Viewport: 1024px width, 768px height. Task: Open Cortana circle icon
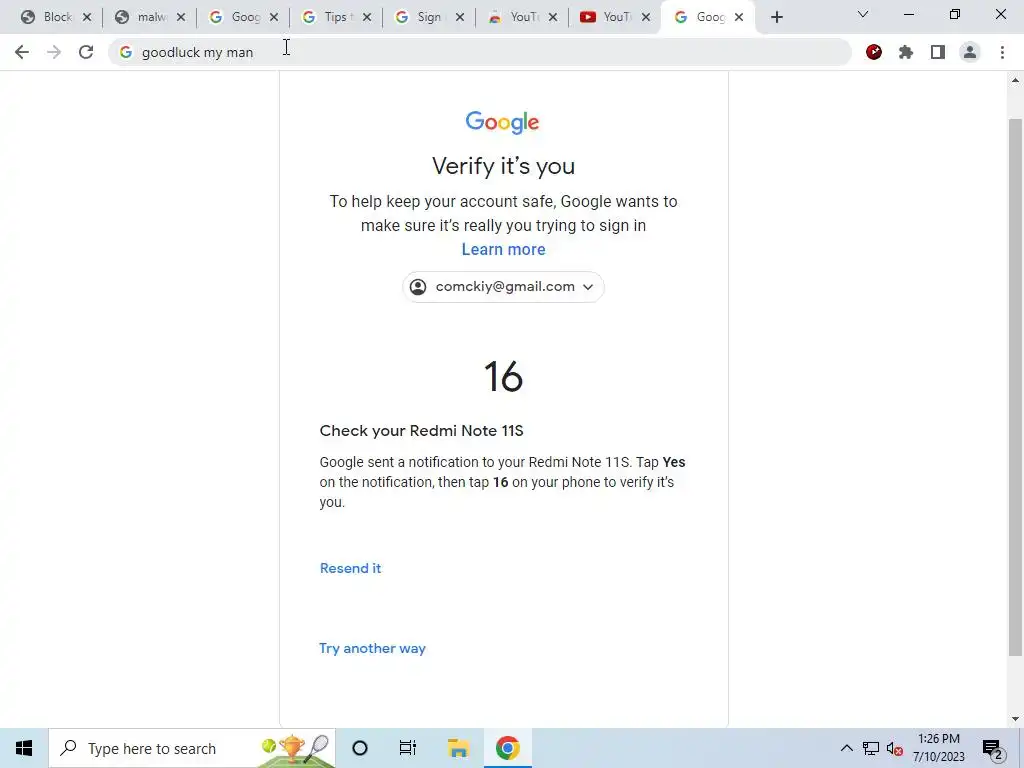[360, 748]
